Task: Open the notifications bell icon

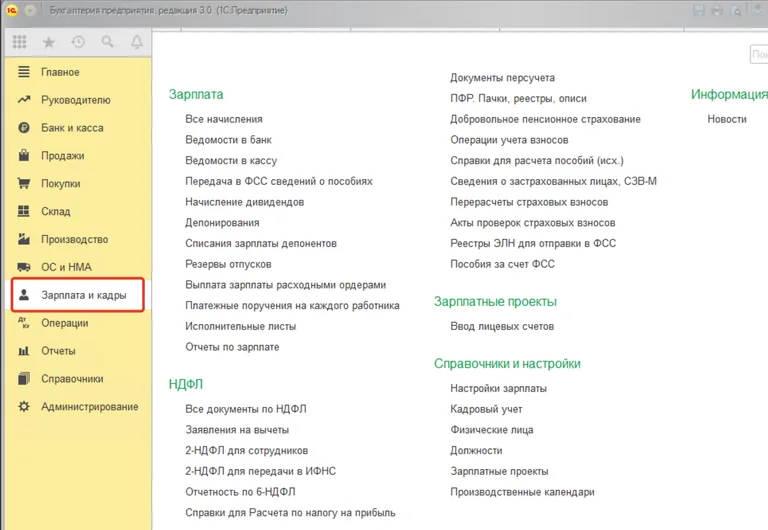Action: (x=136, y=43)
